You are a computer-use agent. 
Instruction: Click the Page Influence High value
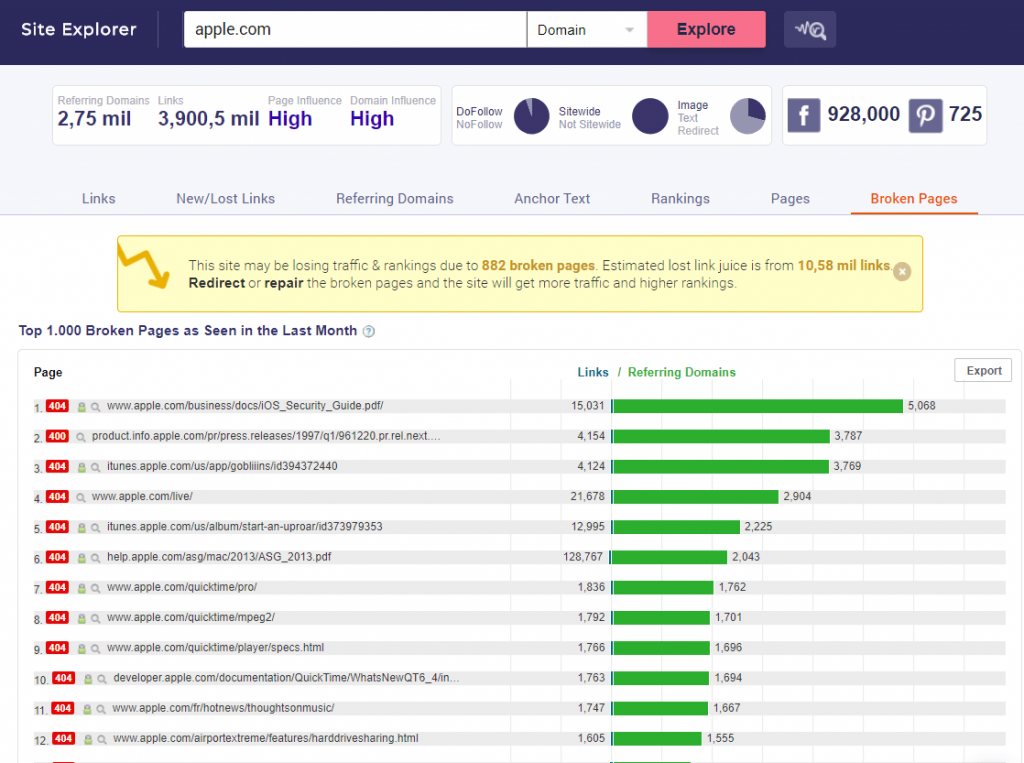(291, 119)
